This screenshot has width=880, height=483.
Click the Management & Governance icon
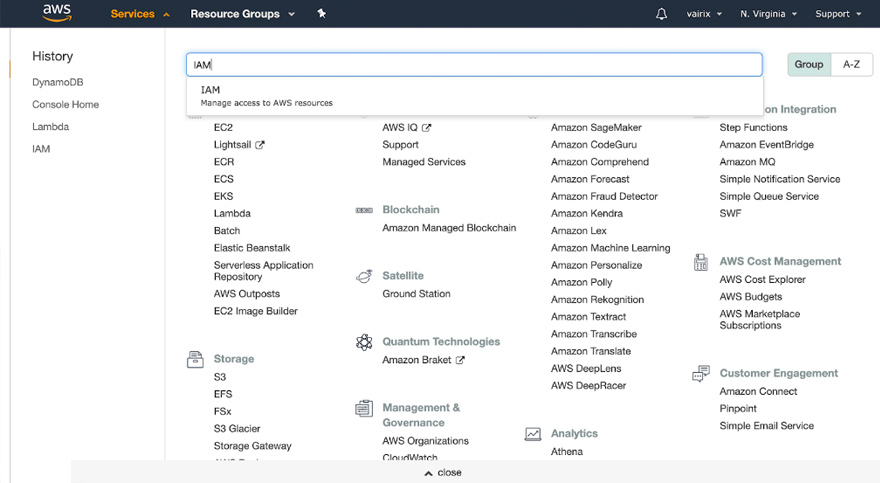[364, 408]
